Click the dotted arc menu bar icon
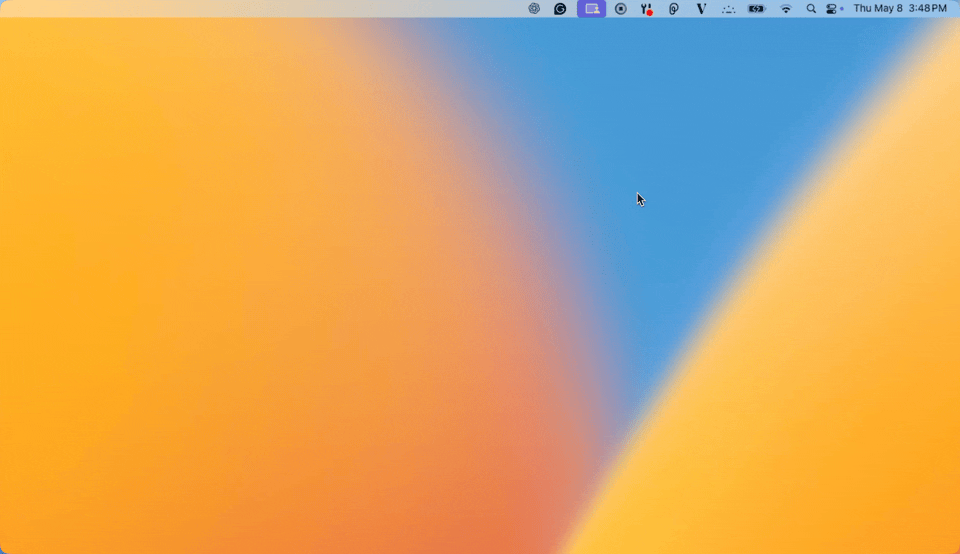The height and width of the screenshot is (554, 960). click(x=728, y=9)
